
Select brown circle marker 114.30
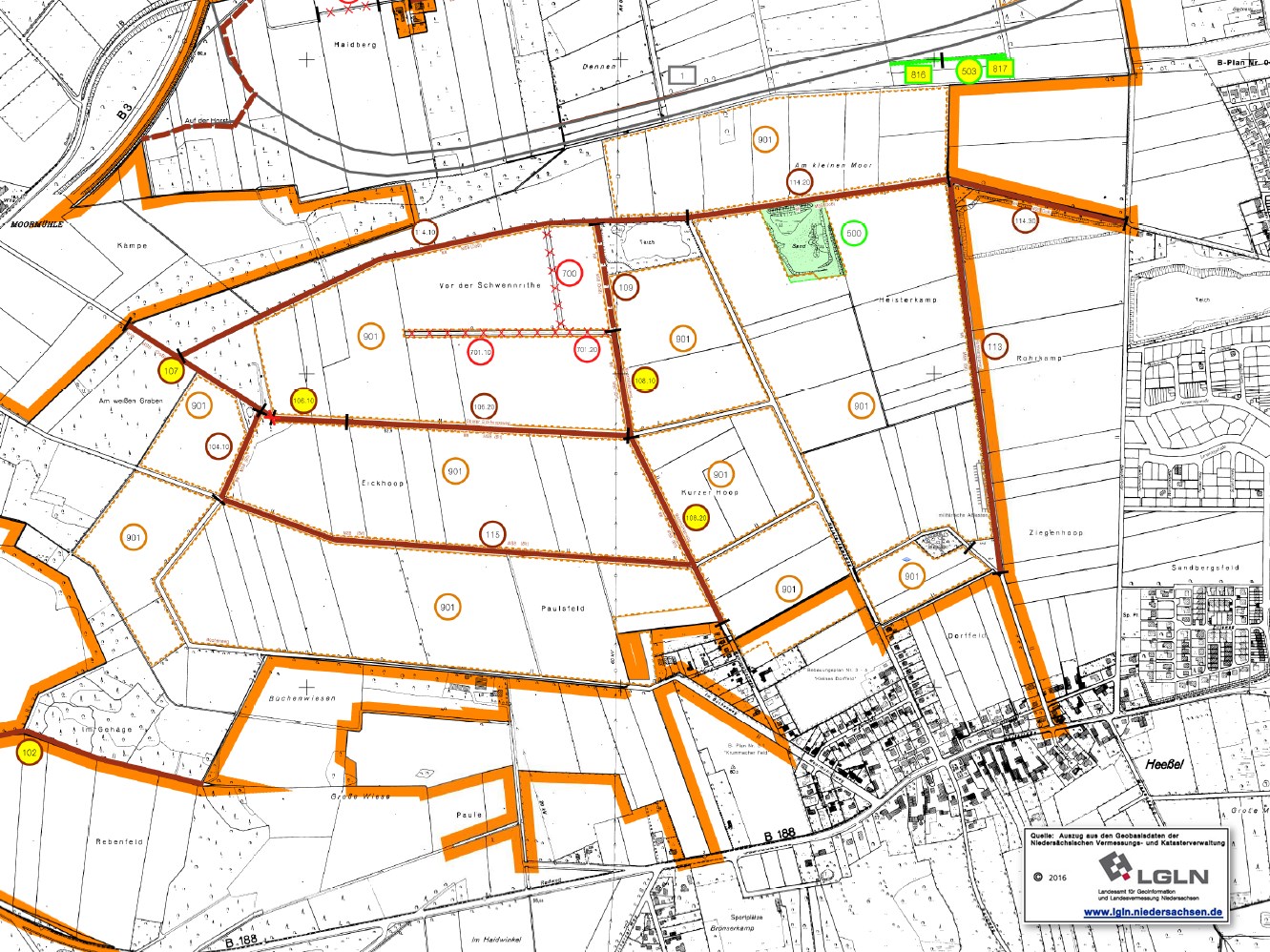[1025, 221]
